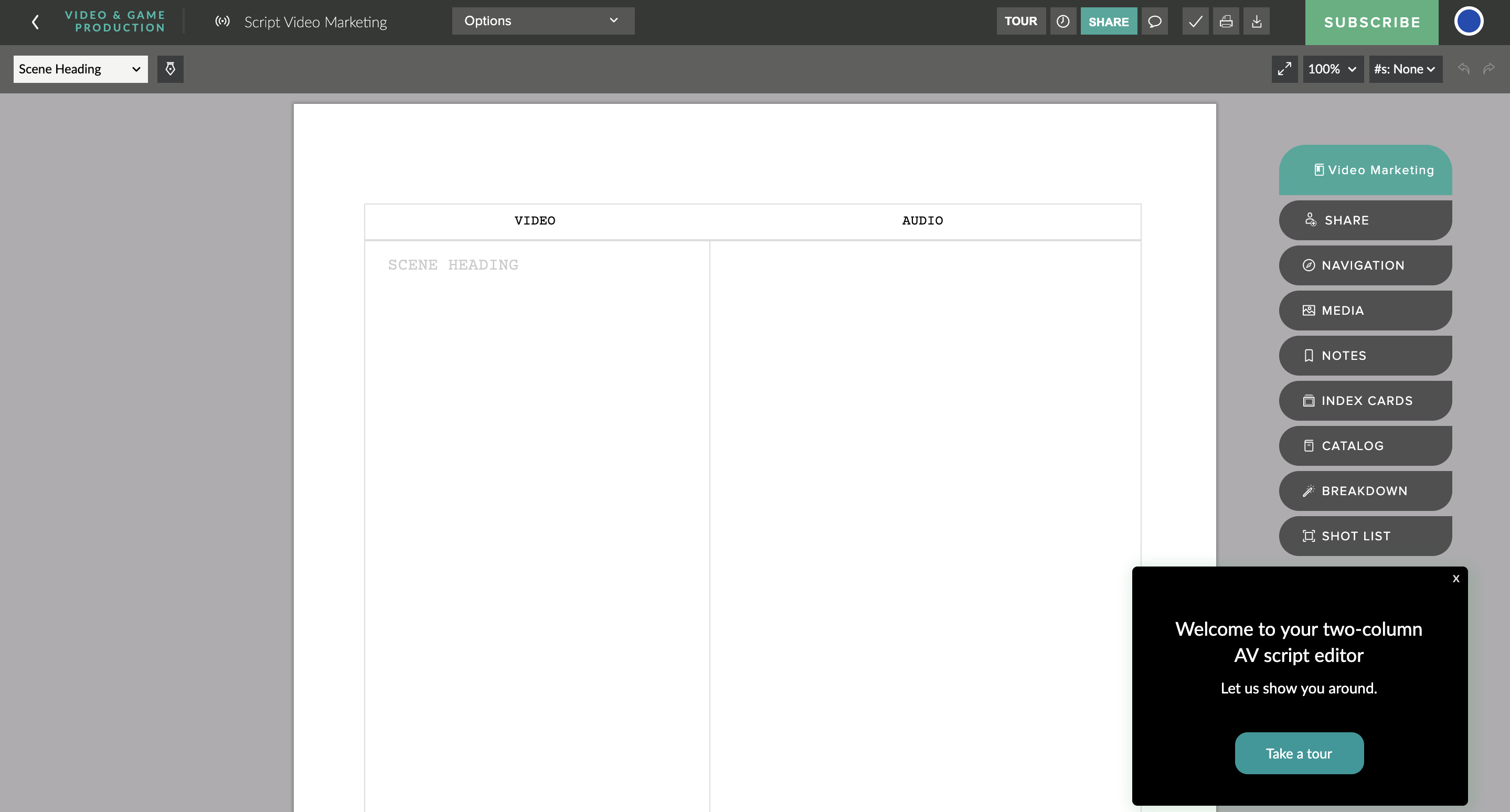1510x812 pixels.
Task: Click the AUDIO column header
Action: (923, 221)
